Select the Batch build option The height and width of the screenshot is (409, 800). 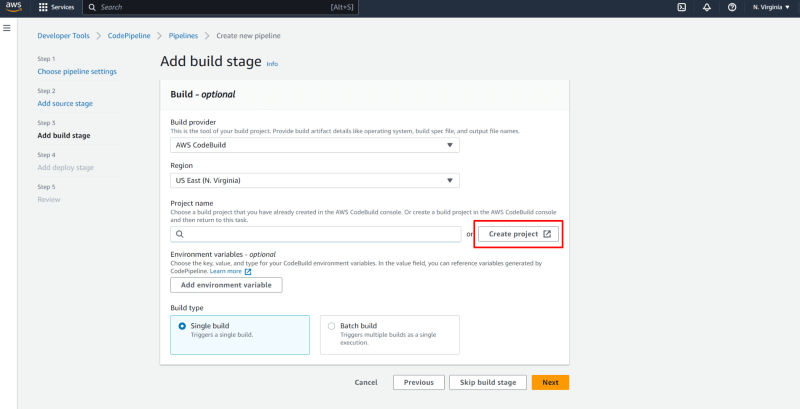click(x=390, y=335)
